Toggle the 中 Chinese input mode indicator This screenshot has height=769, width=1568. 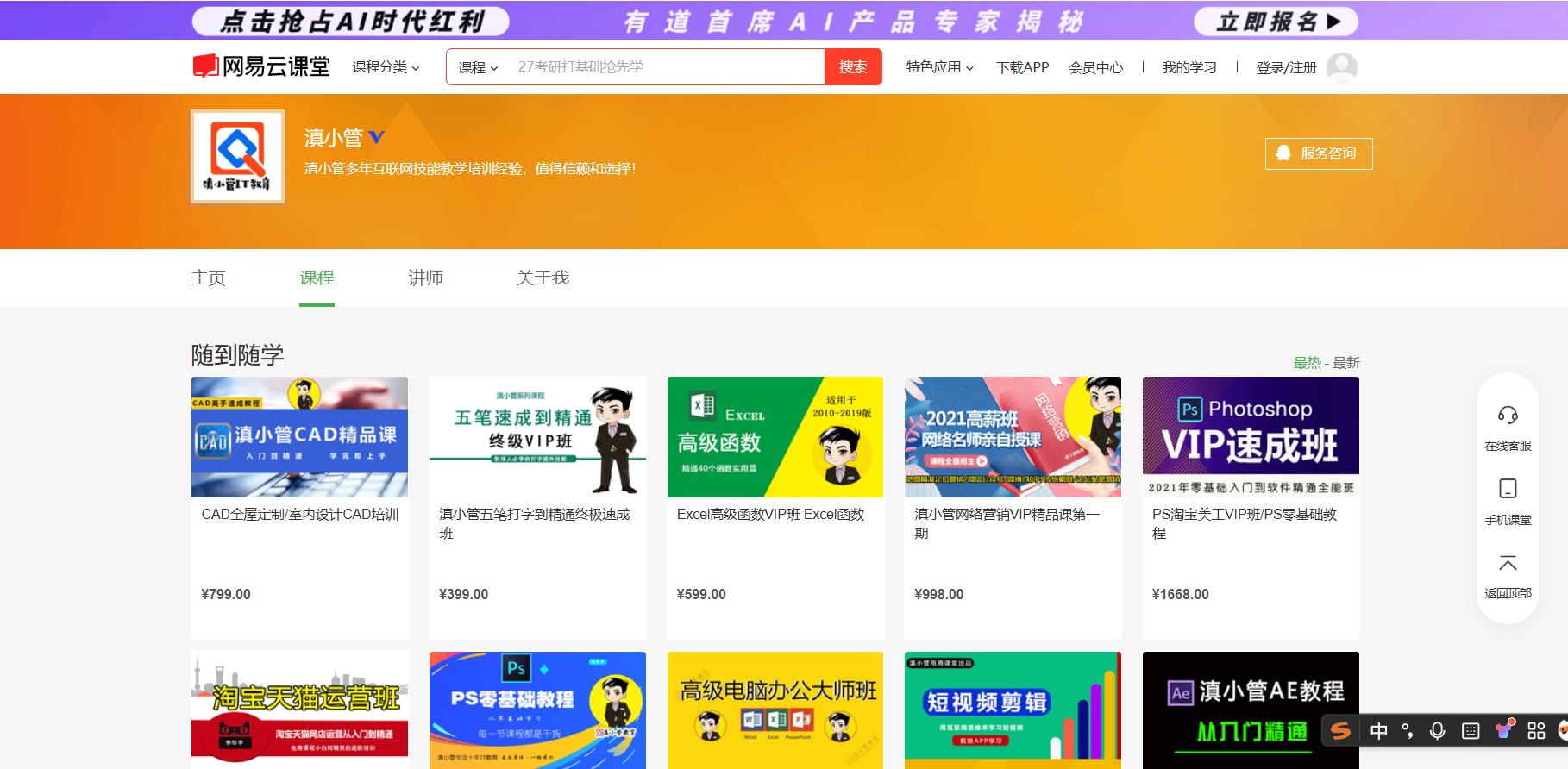1379,731
